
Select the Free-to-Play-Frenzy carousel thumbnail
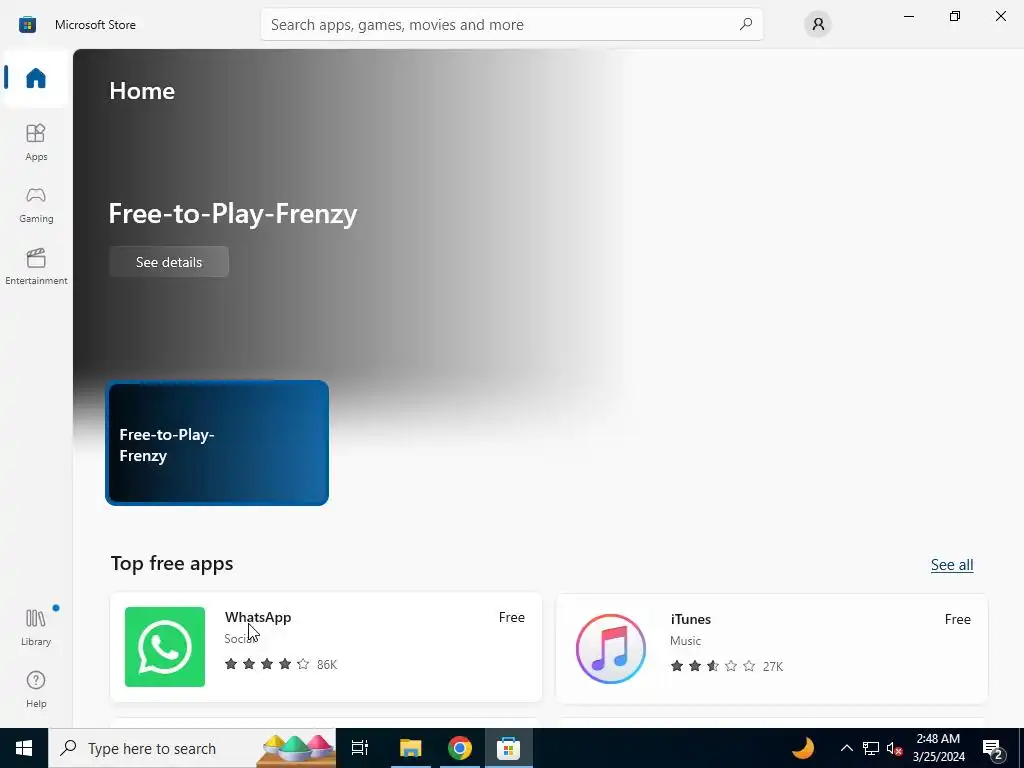pyautogui.click(x=217, y=443)
